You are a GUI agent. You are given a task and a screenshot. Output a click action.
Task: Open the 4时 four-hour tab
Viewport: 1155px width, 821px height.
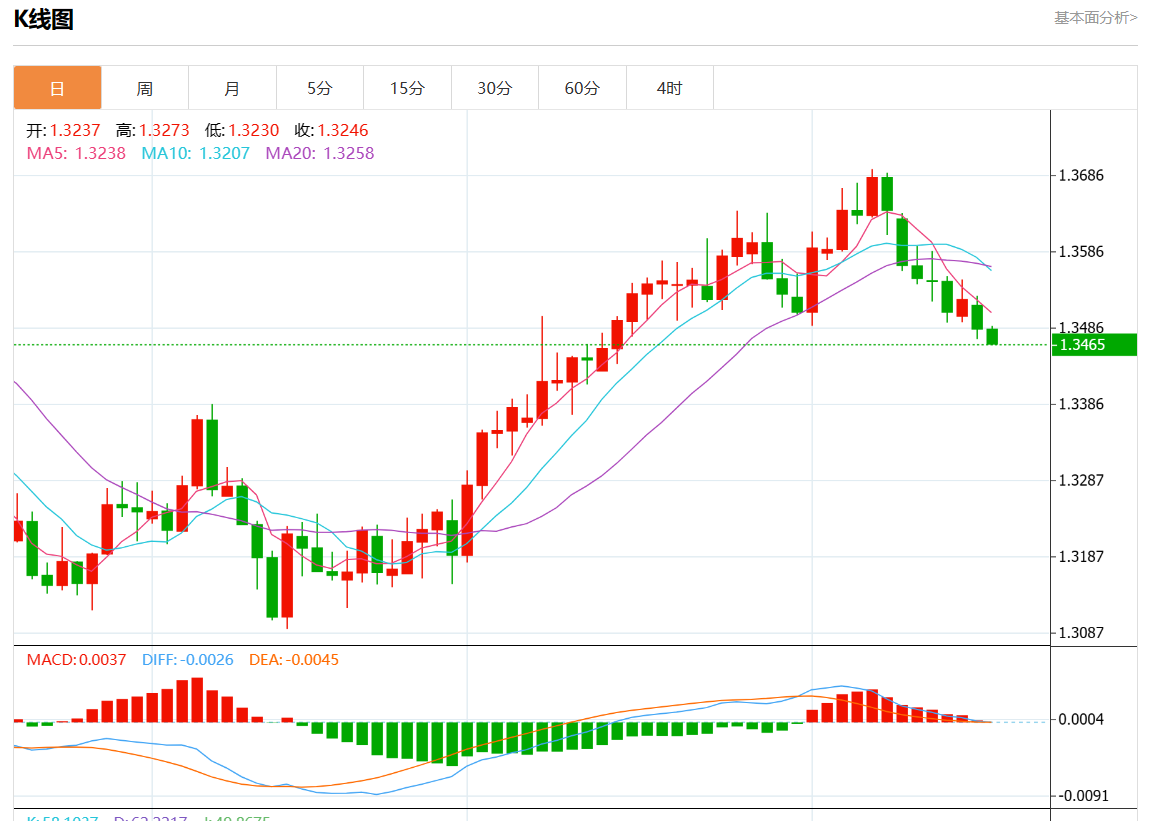click(670, 88)
